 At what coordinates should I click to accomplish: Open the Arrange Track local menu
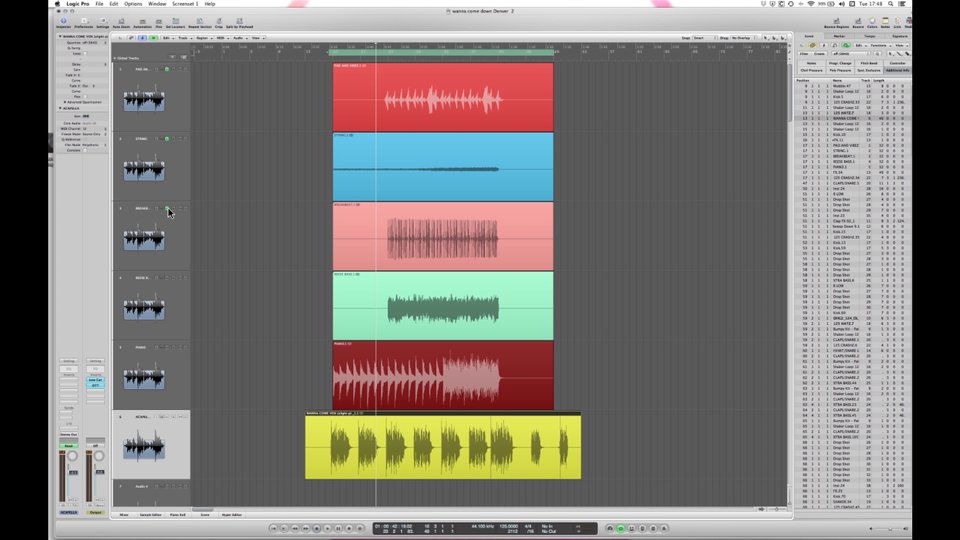pos(184,38)
